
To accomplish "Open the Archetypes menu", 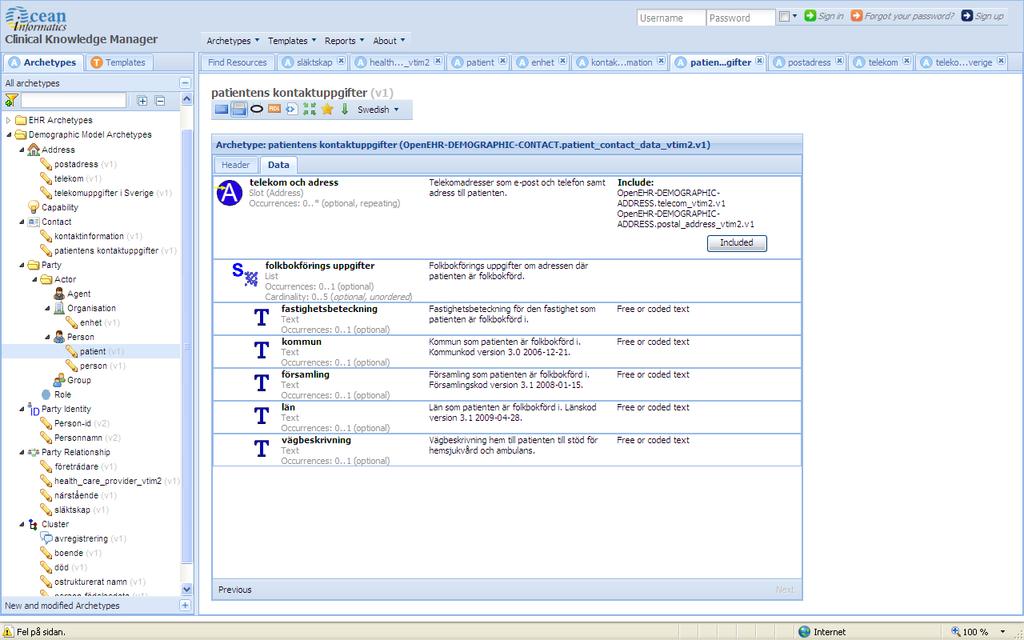I will (232, 40).
